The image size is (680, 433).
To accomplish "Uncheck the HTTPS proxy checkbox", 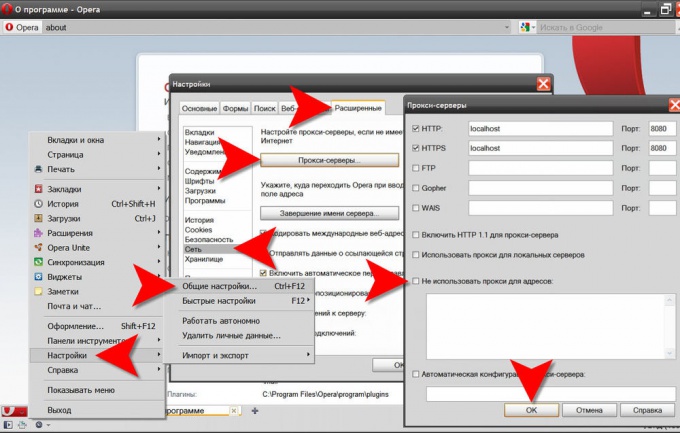I will tap(415, 148).
